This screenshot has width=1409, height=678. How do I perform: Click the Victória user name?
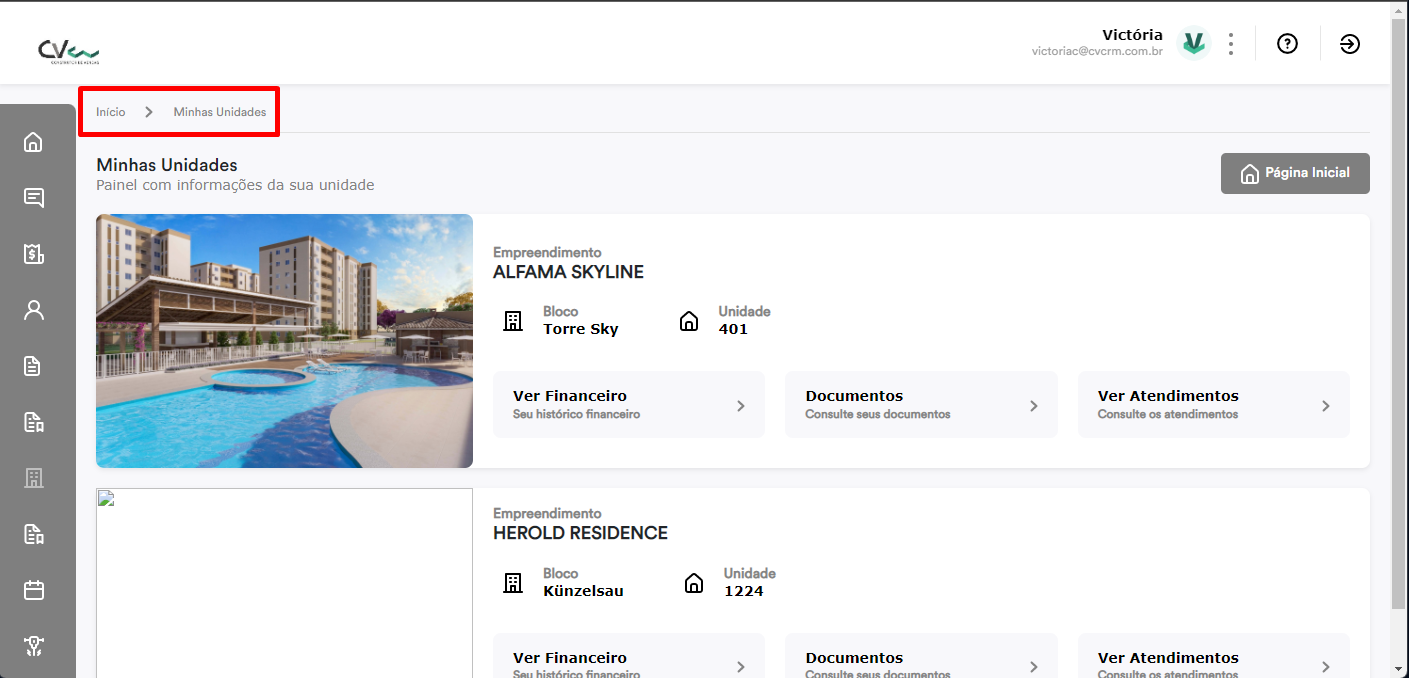1132,35
